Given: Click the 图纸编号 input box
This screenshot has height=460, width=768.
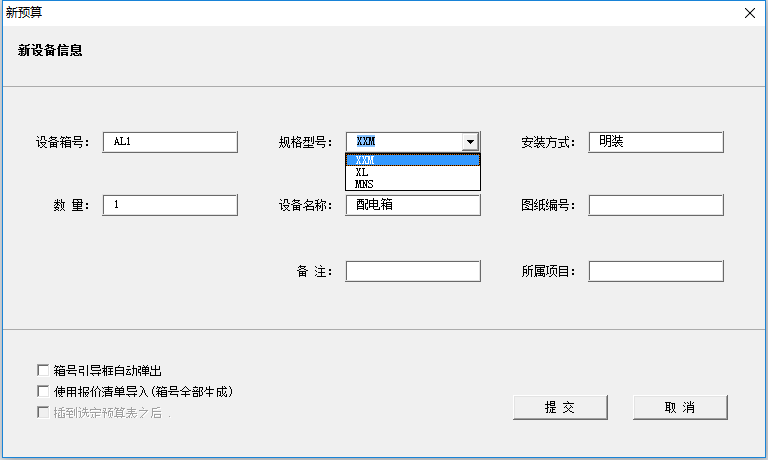Looking at the screenshot, I should click(655, 205).
